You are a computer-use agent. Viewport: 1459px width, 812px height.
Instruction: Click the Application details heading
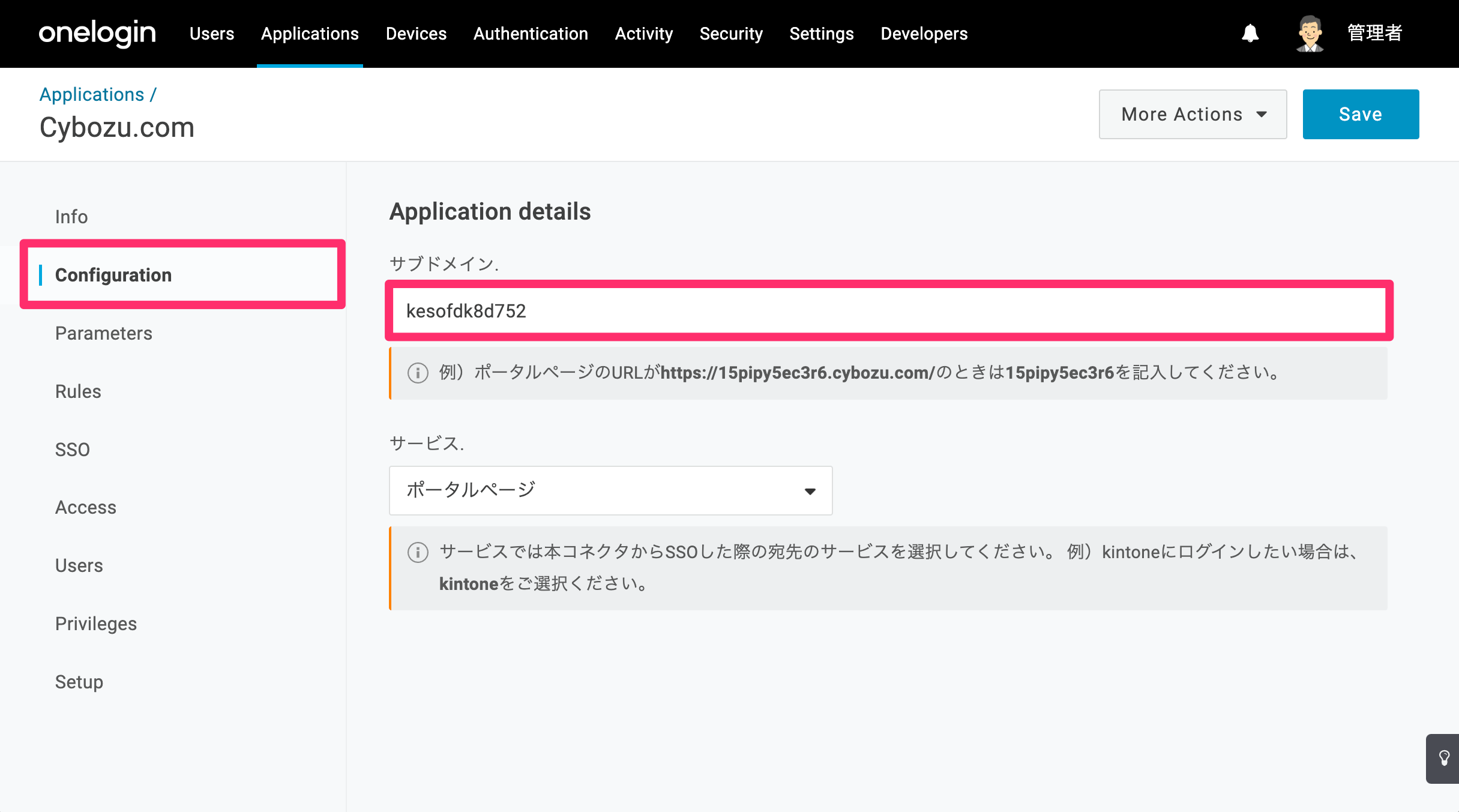click(x=490, y=212)
